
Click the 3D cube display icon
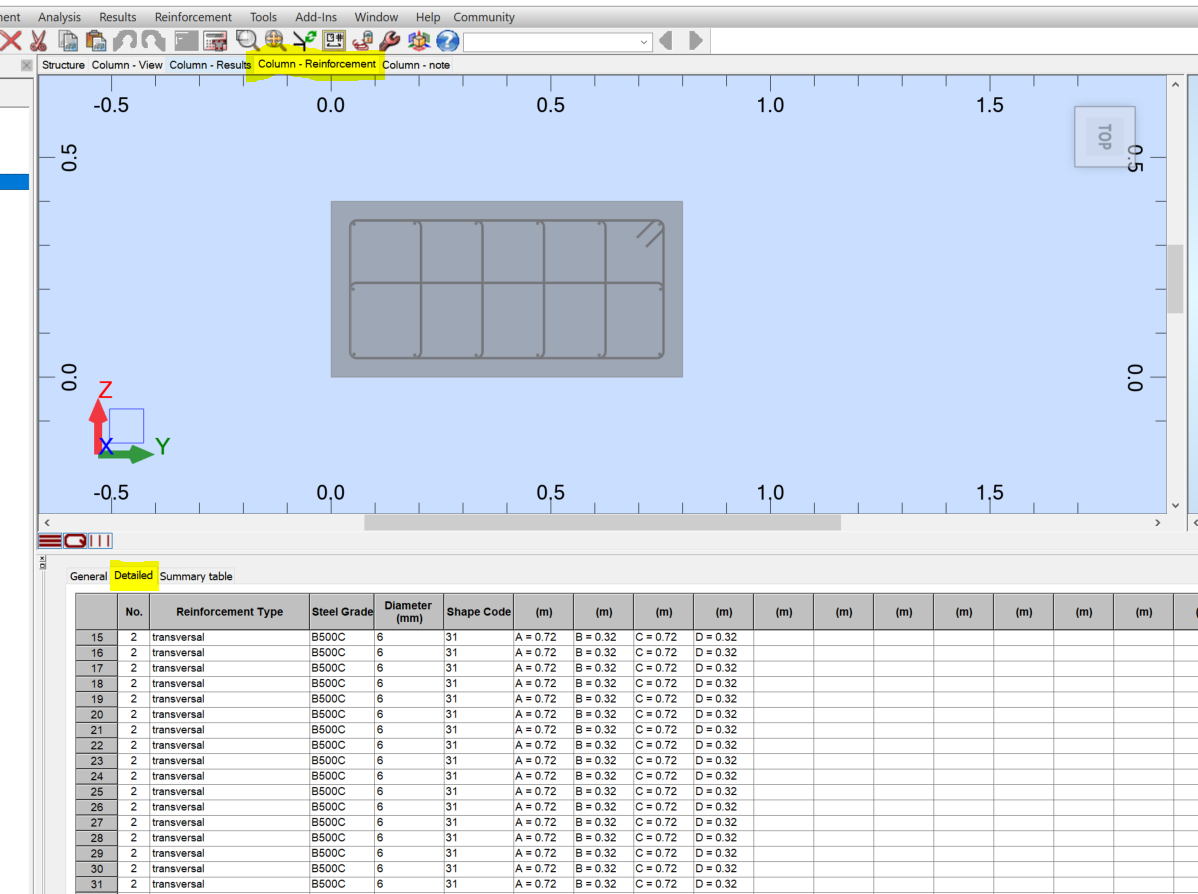click(417, 40)
